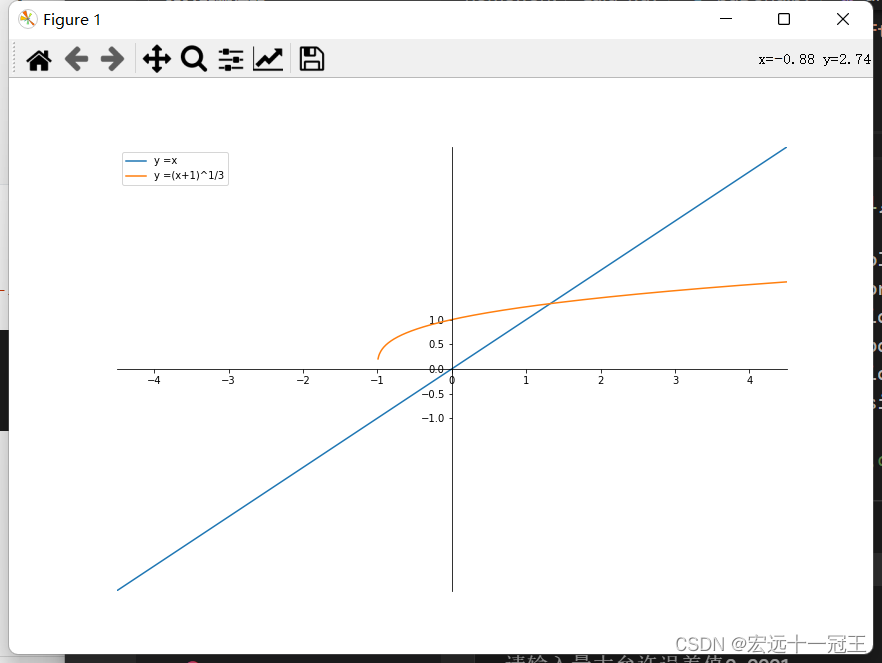Click the cursor coordinates readout 'x=-0.88 y=2.74'

click(814, 60)
